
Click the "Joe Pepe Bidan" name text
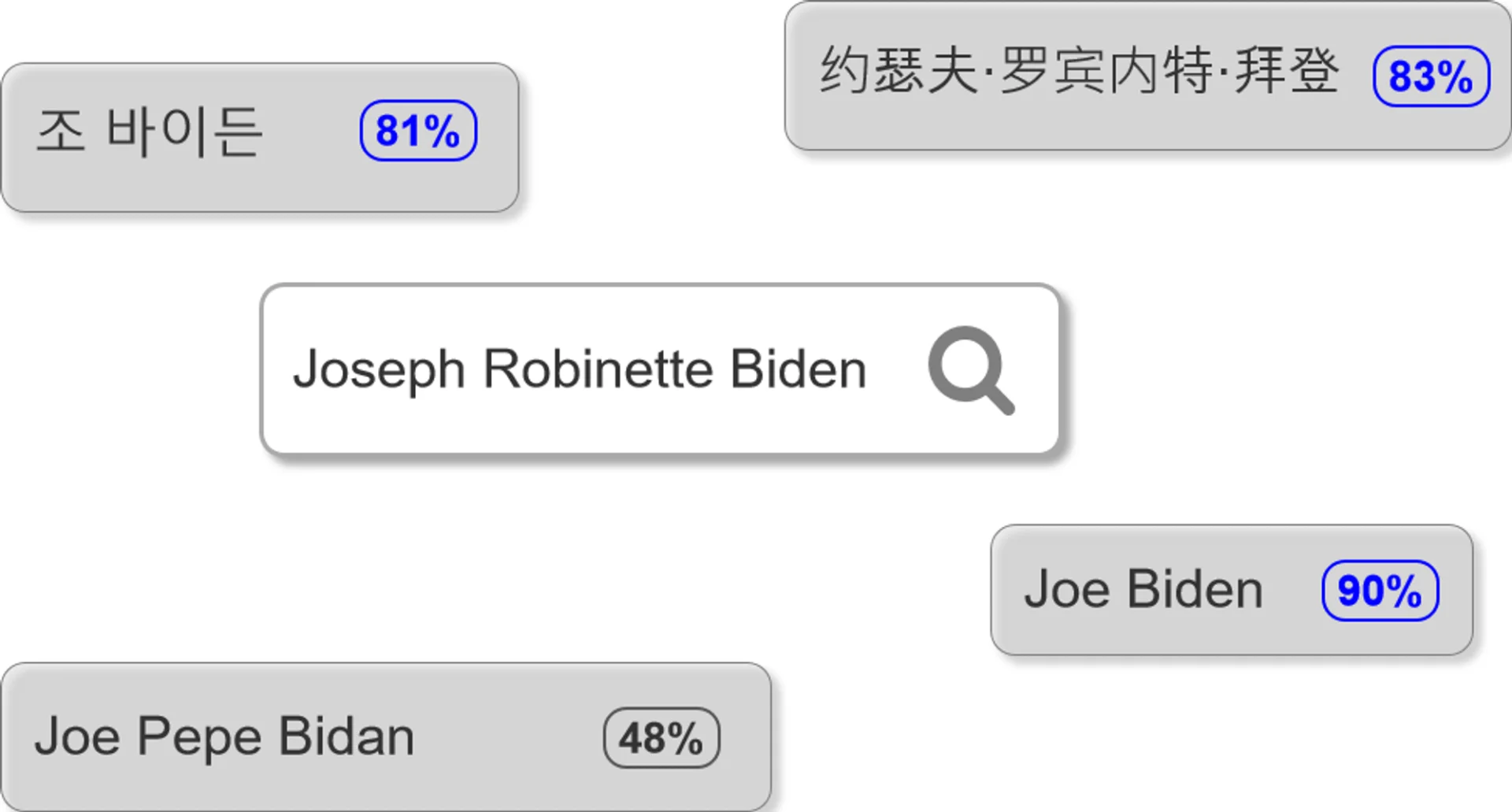pos(224,736)
